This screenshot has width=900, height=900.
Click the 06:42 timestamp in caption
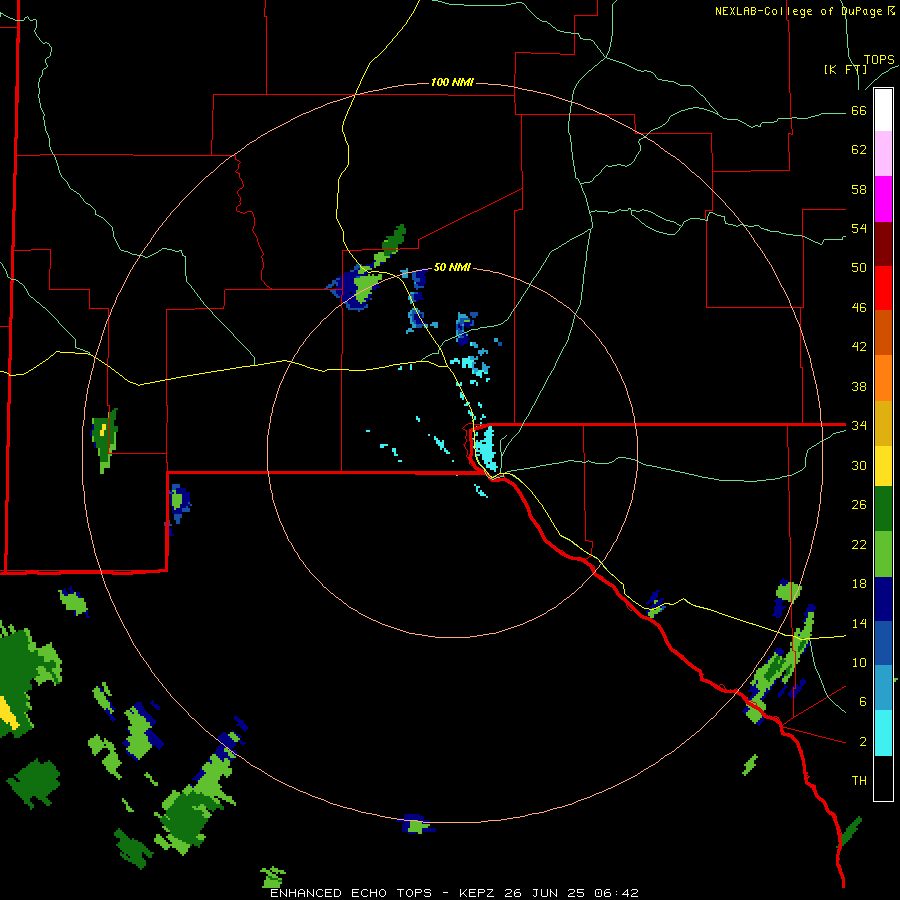616,893
